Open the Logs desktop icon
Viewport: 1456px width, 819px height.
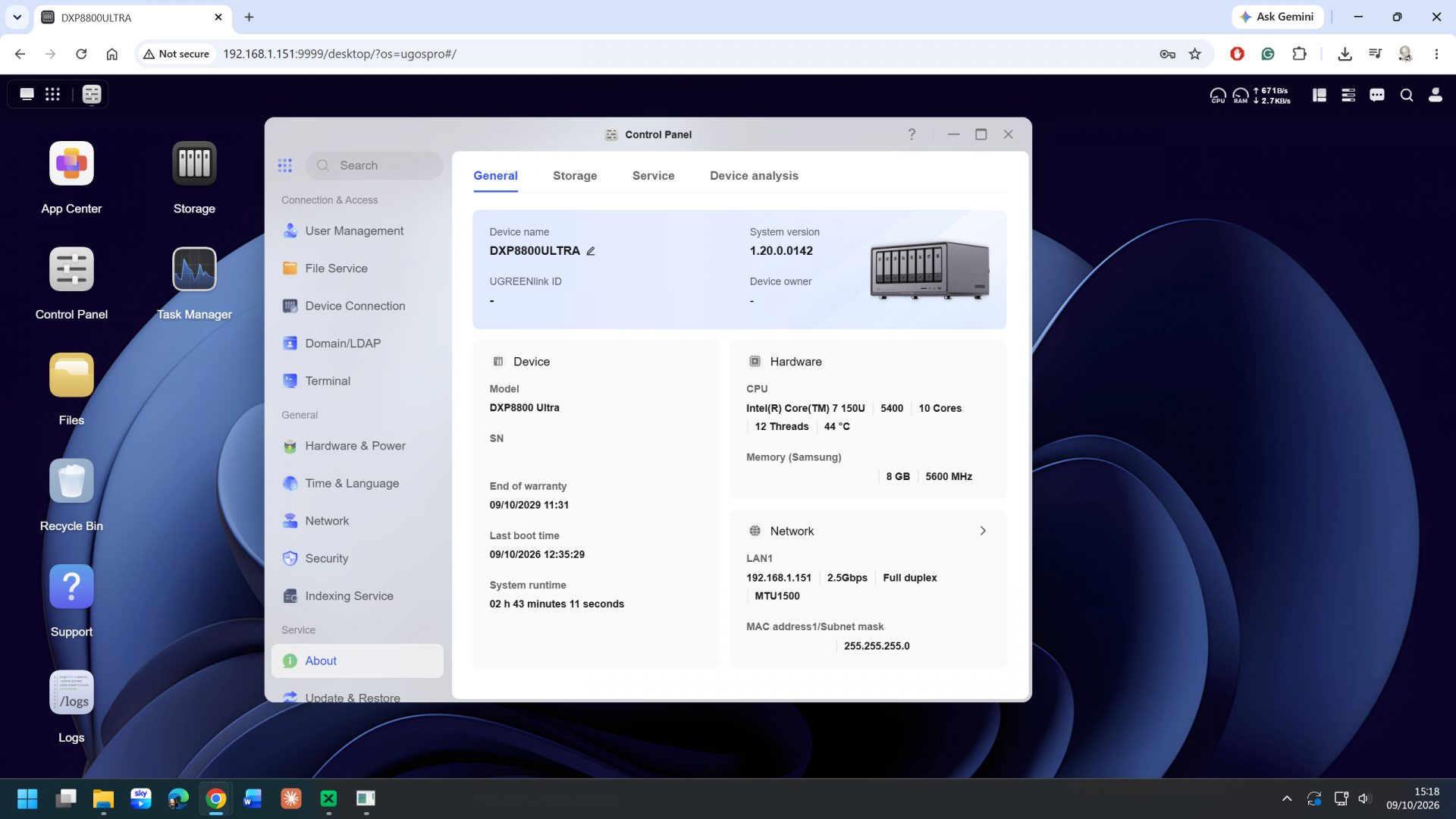[71, 692]
